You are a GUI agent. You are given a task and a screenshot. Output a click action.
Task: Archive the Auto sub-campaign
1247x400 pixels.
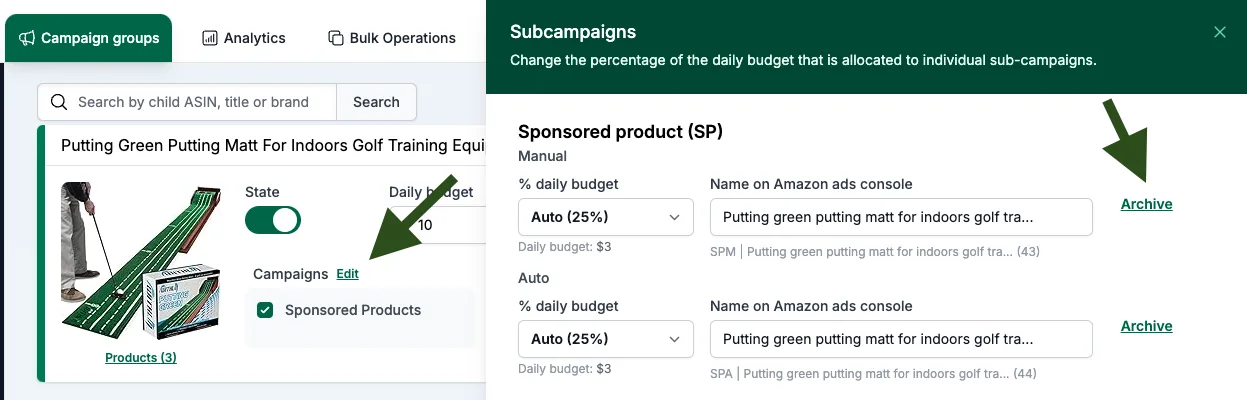point(1146,326)
